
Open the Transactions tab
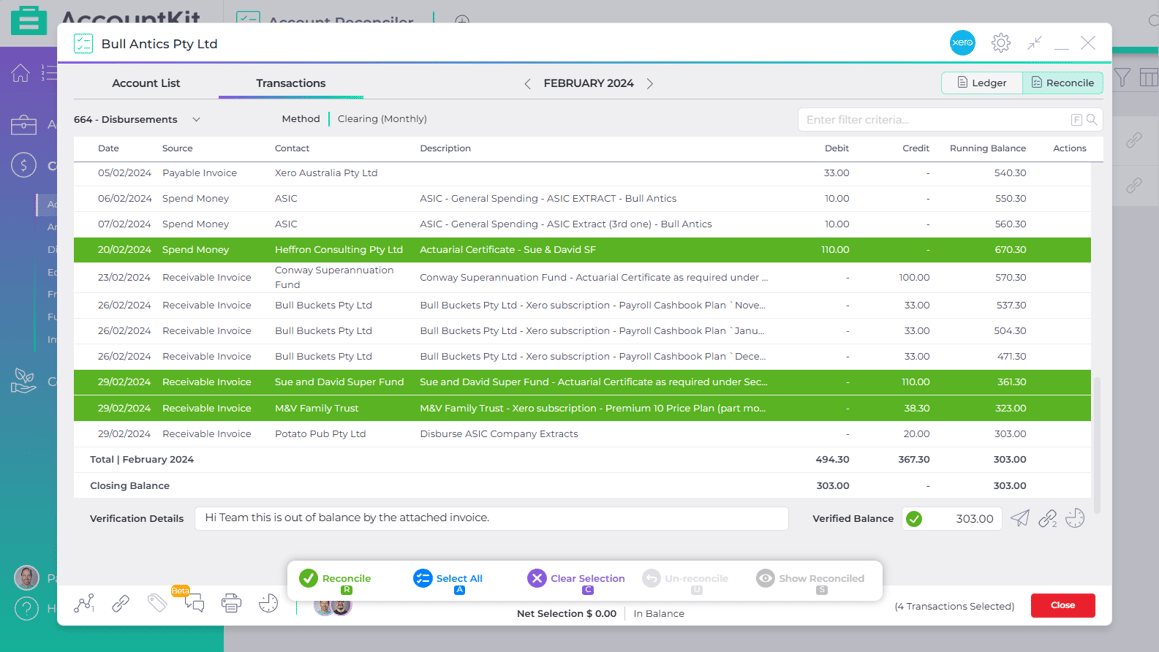point(290,83)
